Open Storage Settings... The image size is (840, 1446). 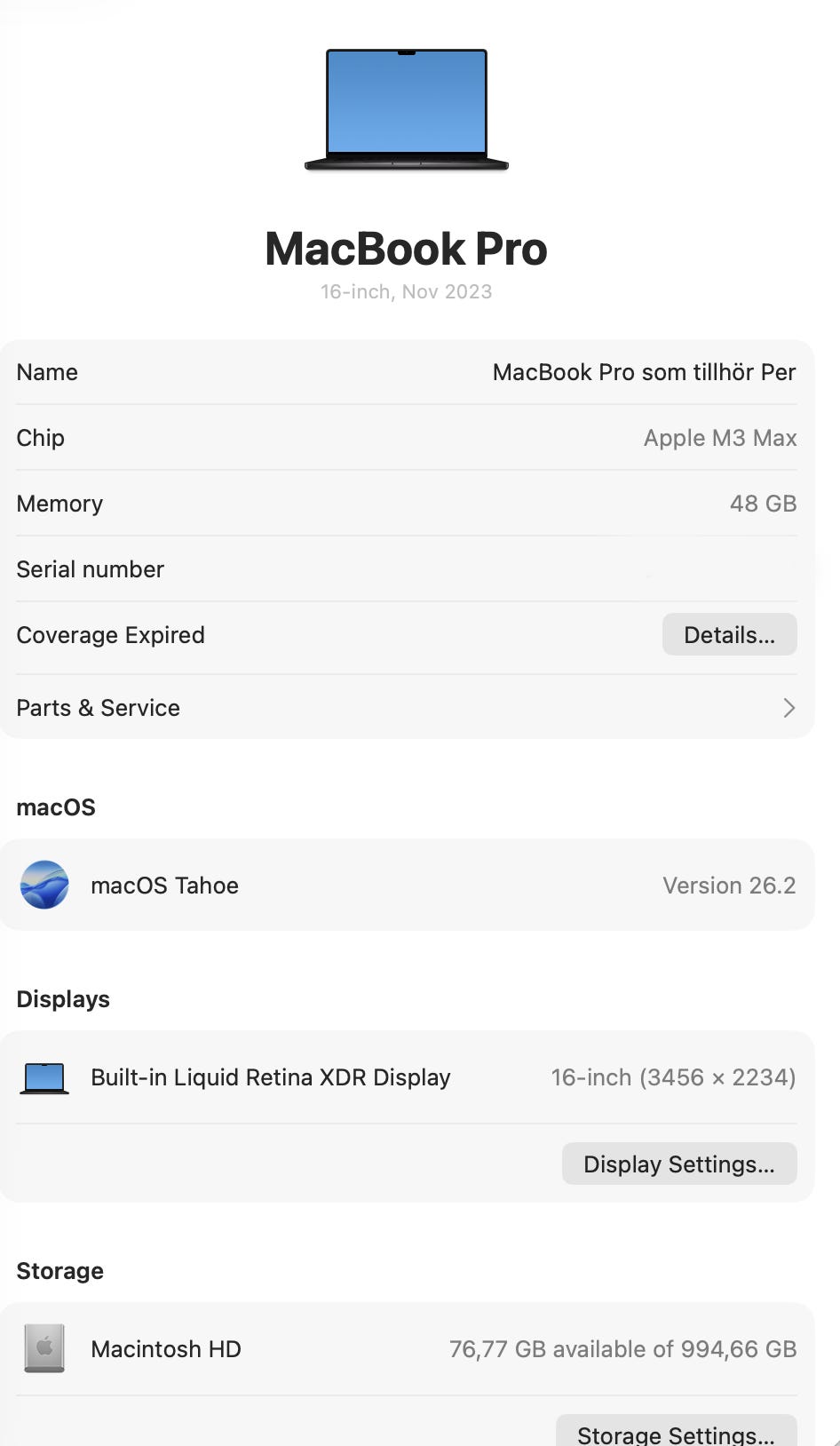677,1432
